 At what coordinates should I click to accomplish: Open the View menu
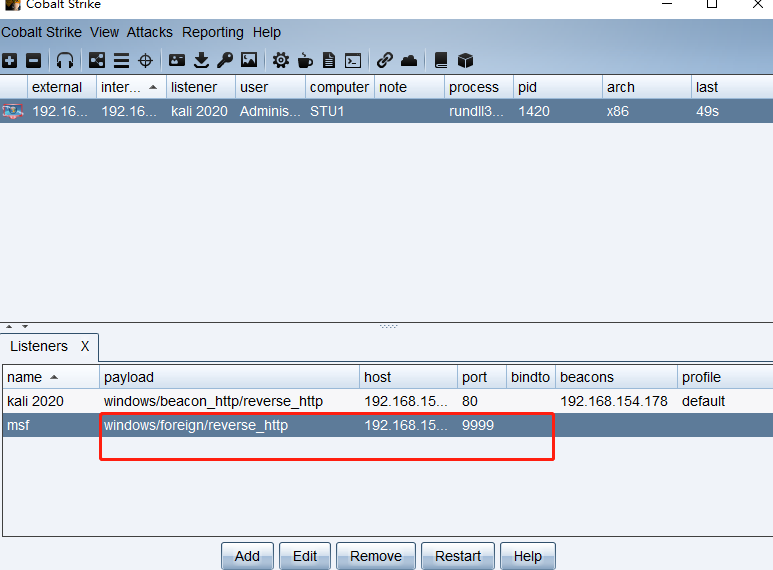click(104, 33)
